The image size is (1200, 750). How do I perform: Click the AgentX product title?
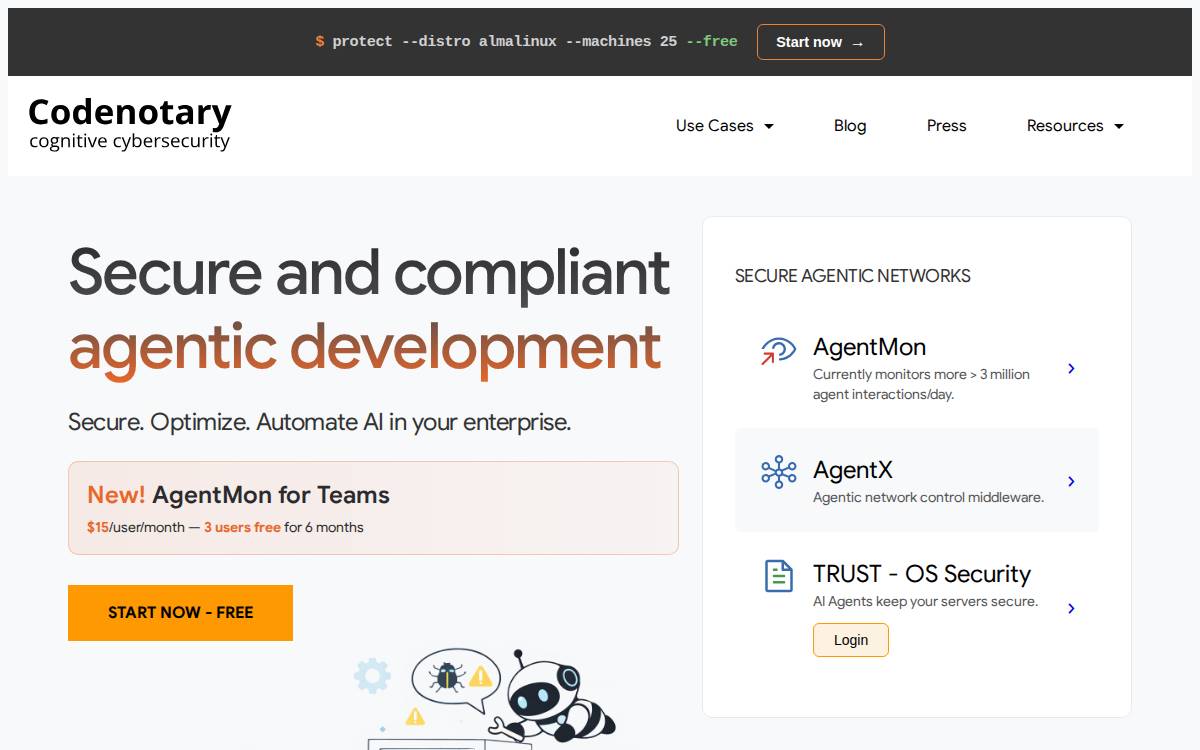[x=852, y=470]
